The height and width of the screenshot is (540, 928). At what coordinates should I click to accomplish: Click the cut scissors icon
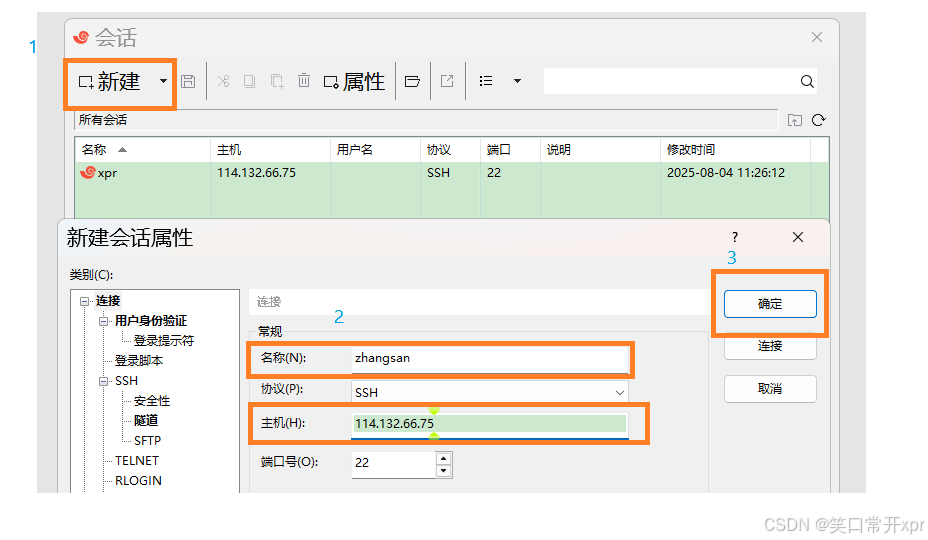coord(223,82)
